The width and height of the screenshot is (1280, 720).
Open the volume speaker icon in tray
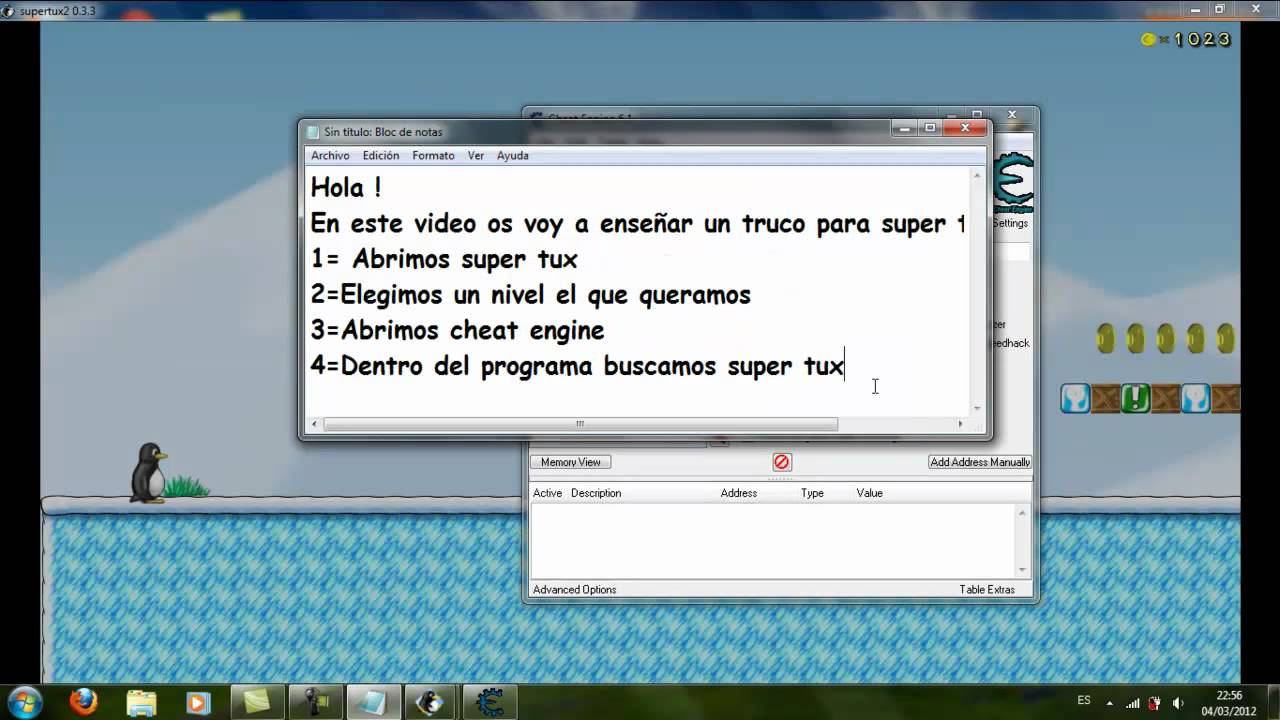(x=1178, y=702)
